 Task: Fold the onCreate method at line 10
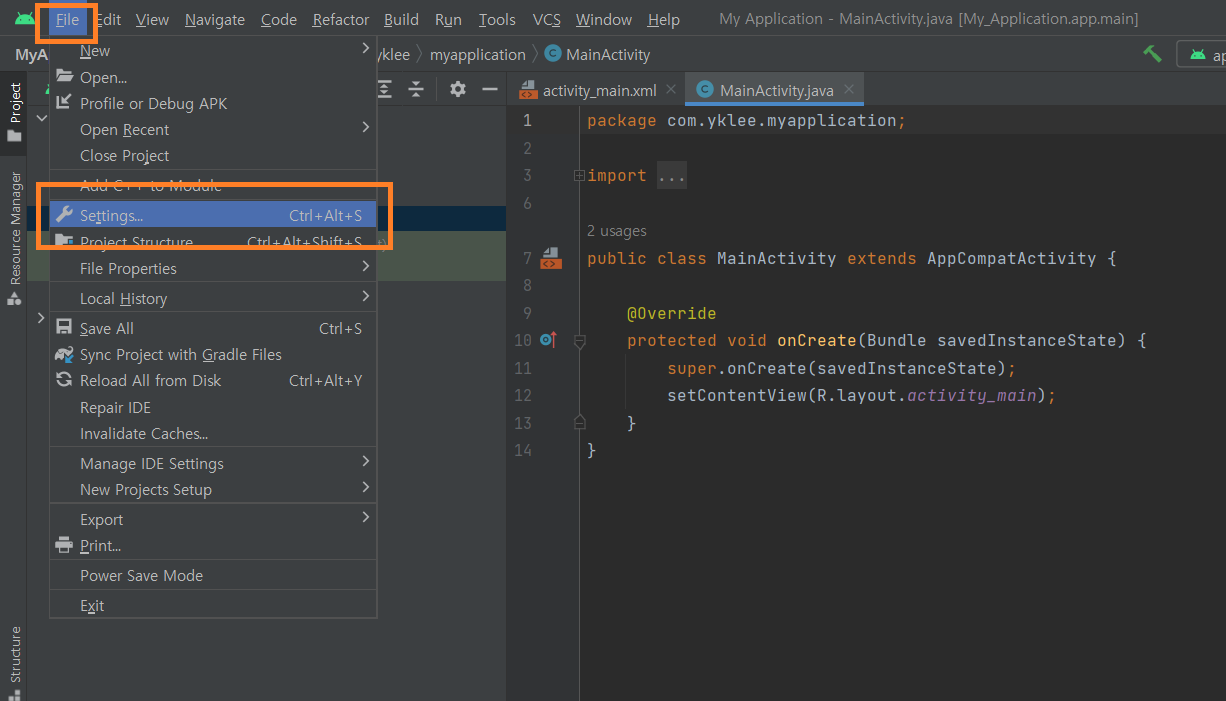[x=579, y=341]
